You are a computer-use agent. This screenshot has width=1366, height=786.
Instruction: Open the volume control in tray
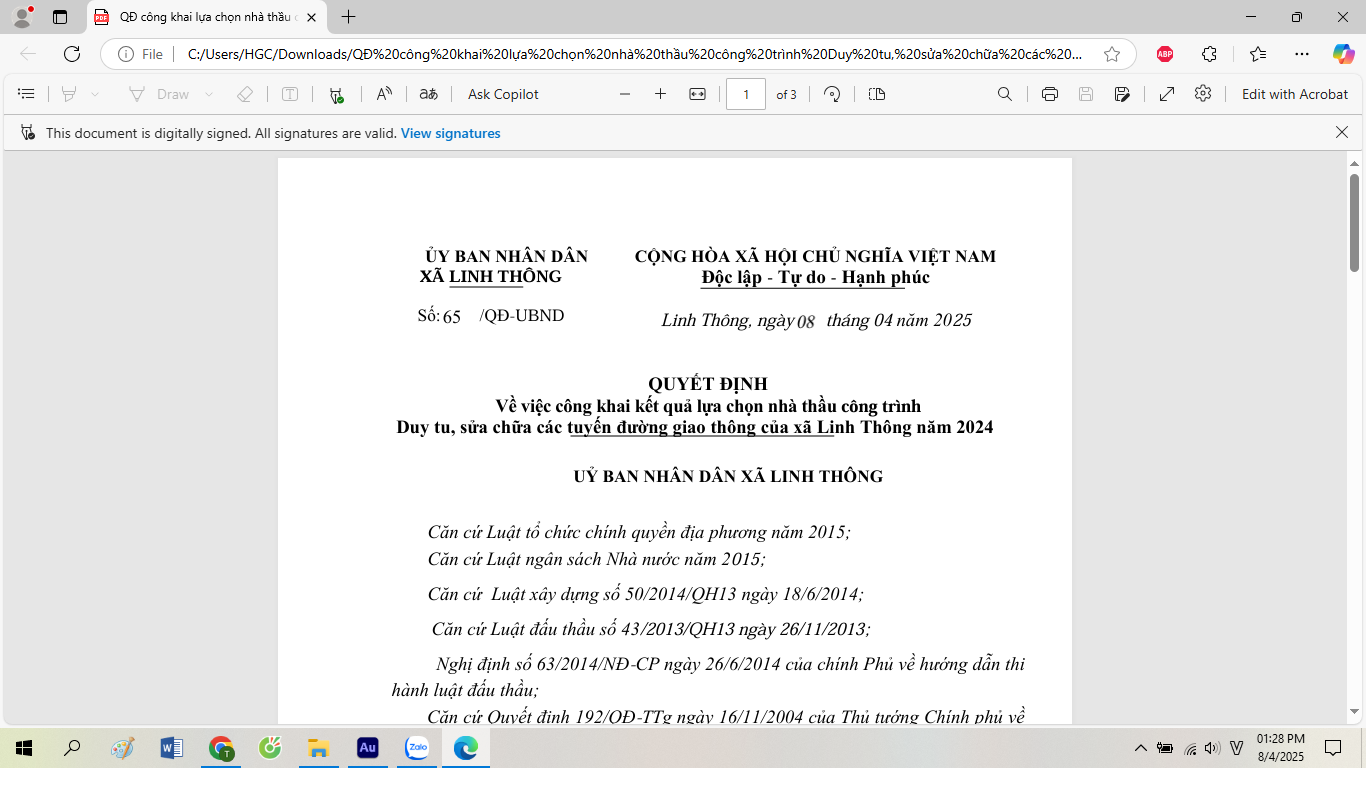coord(1212,748)
